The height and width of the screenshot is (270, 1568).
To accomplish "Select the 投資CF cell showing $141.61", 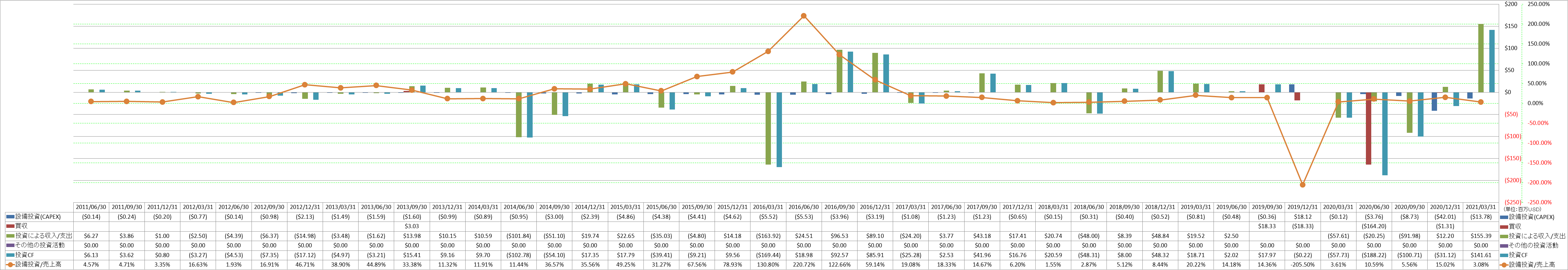I will (x=1481, y=256).
